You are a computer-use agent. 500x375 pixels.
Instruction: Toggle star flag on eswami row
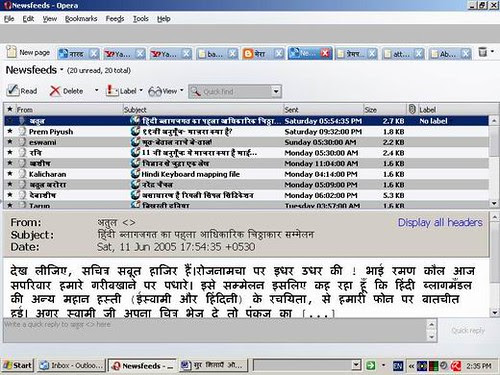[10, 142]
